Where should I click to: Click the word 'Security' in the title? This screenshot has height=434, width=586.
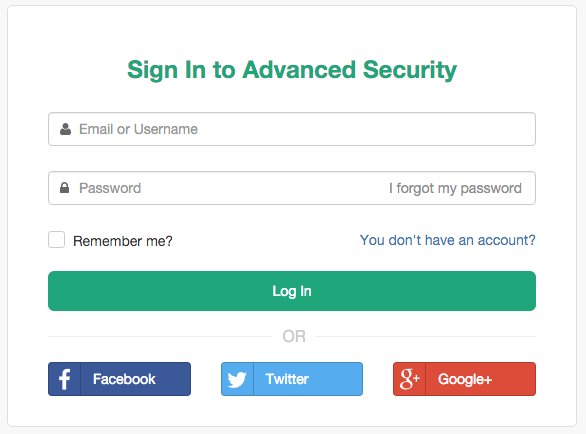click(410, 70)
